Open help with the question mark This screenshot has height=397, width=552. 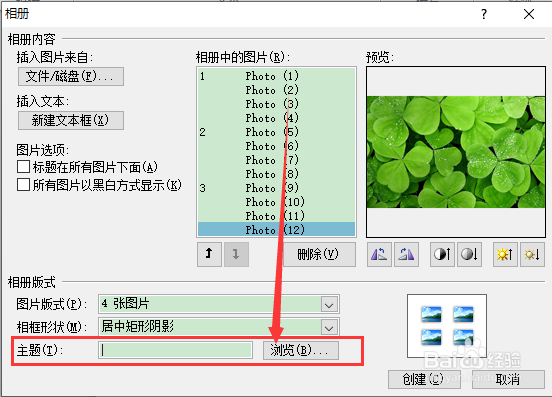(x=484, y=14)
